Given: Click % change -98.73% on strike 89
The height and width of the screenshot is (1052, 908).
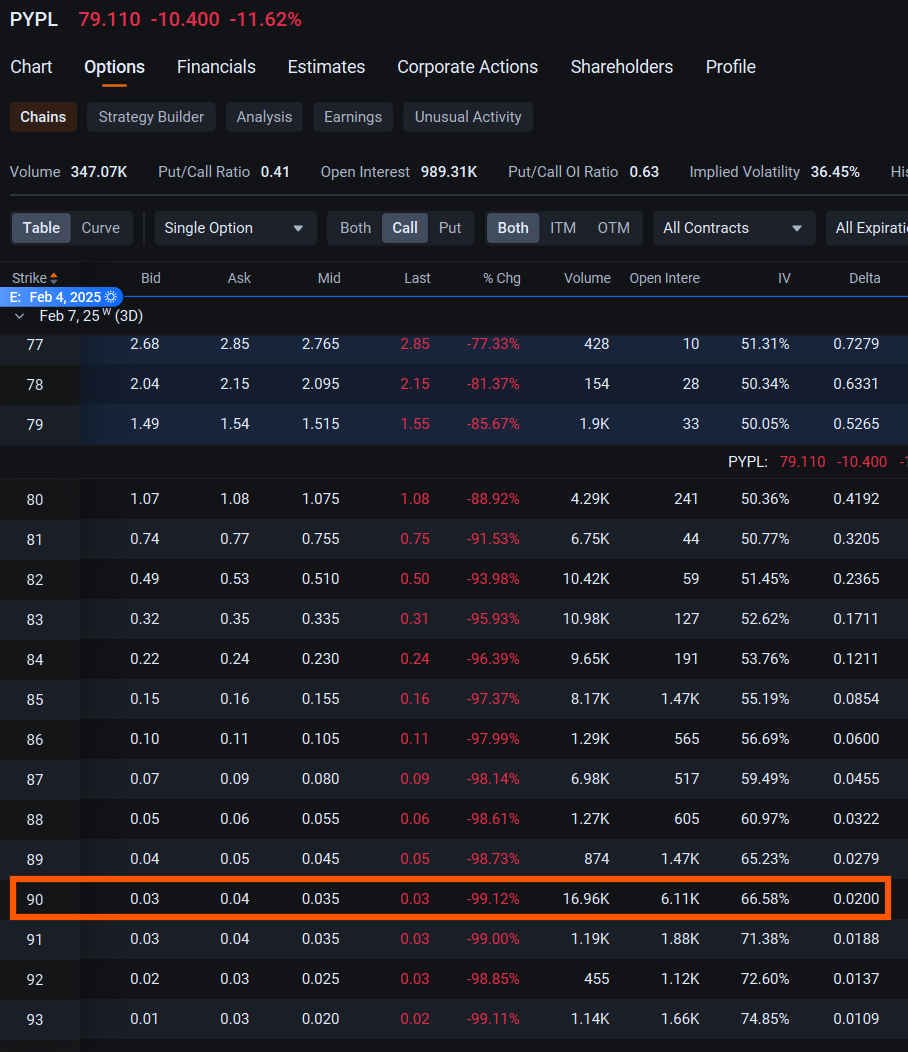Looking at the screenshot, I should (x=493, y=859).
